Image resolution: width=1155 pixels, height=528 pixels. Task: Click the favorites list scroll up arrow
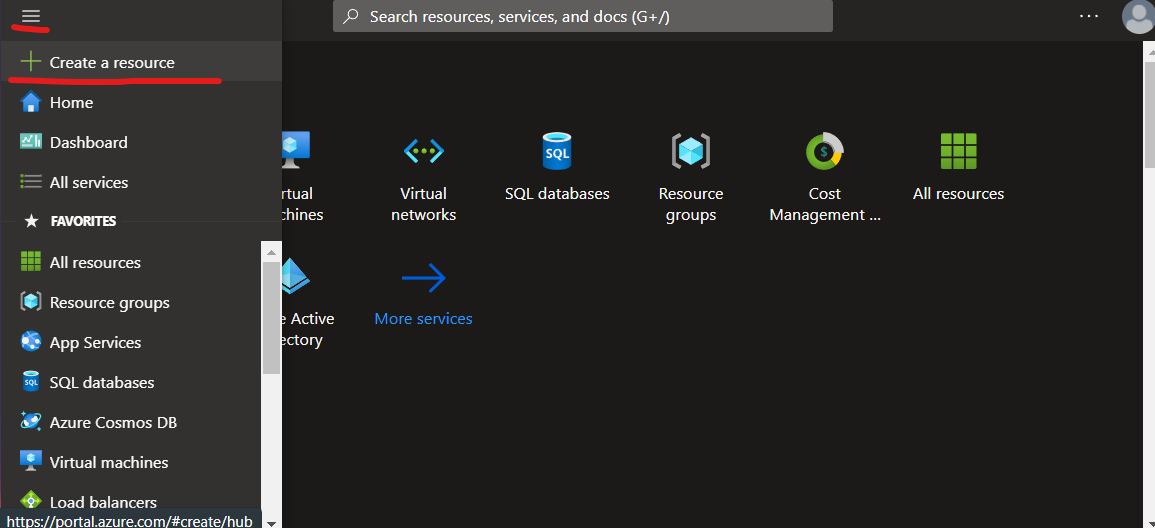(272, 253)
